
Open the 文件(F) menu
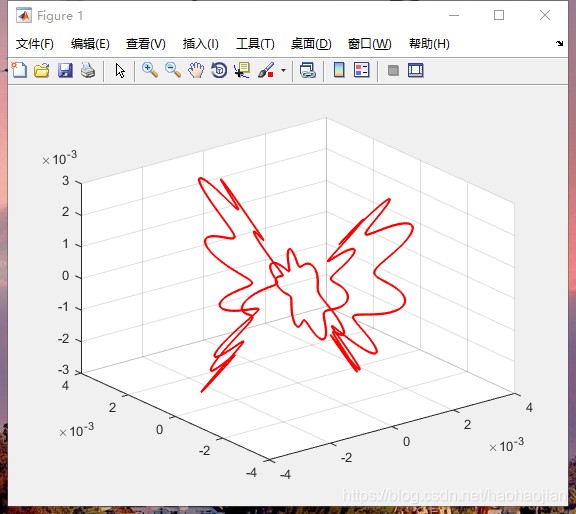pos(35,44)
